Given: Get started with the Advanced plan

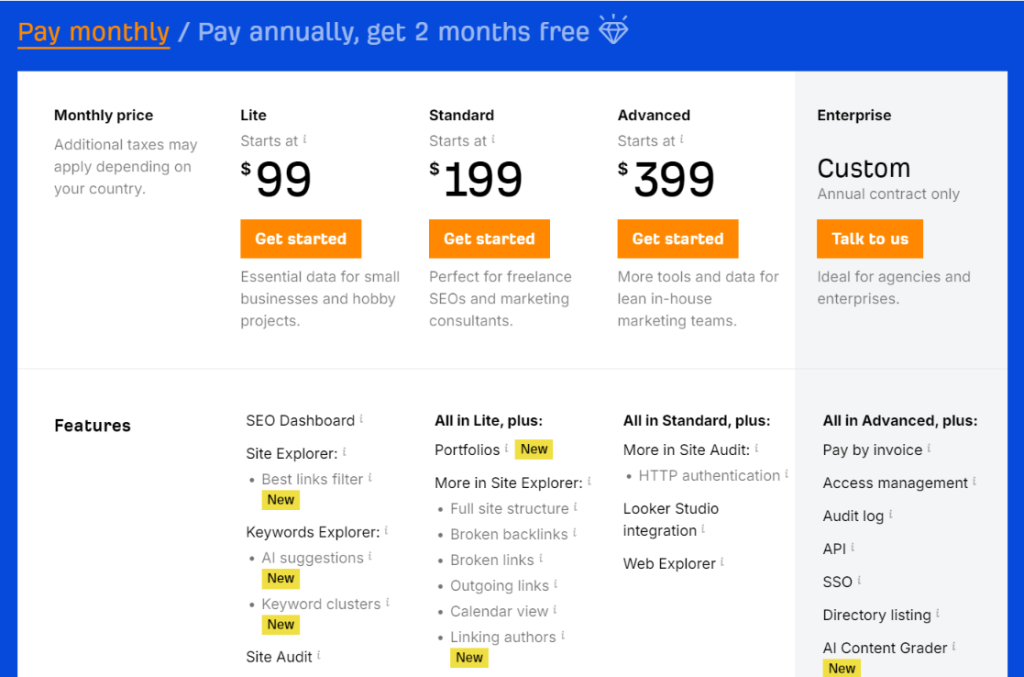Looking at the screenshot, I should click(x=677, y=238).
